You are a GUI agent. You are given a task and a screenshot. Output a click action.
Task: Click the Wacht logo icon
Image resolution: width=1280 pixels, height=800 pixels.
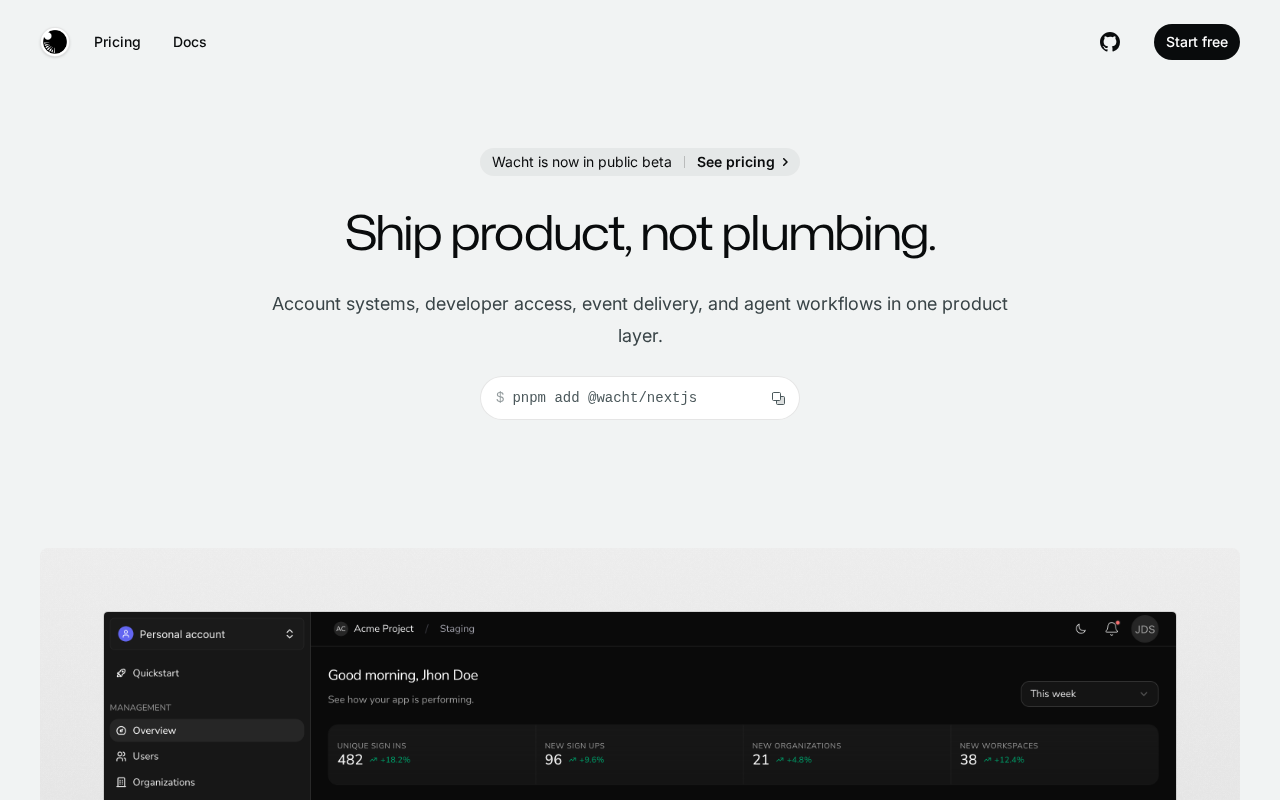pos(55,42)
